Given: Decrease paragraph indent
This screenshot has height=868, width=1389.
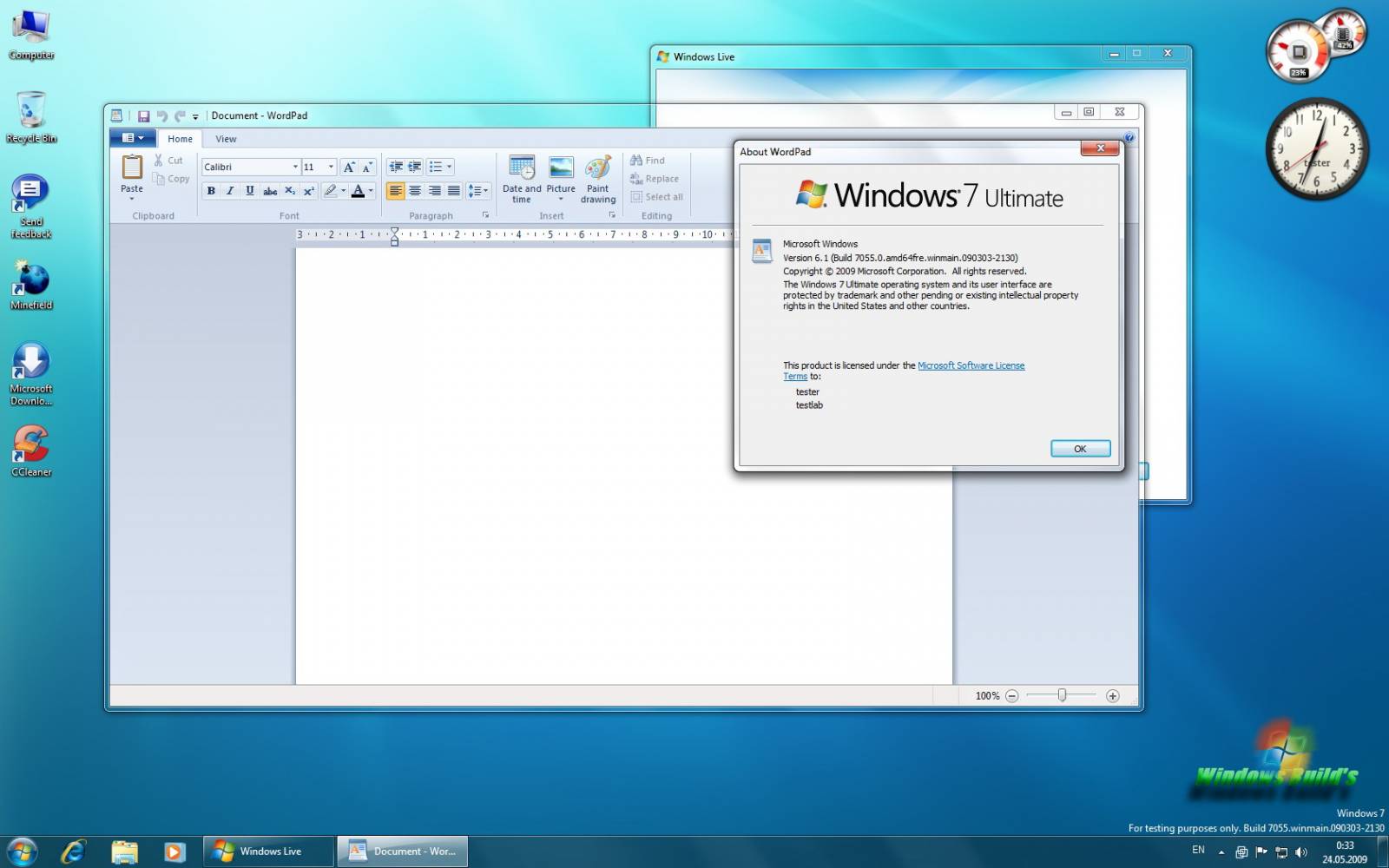Looking at the screenshot, I should [x=396, y=167].
